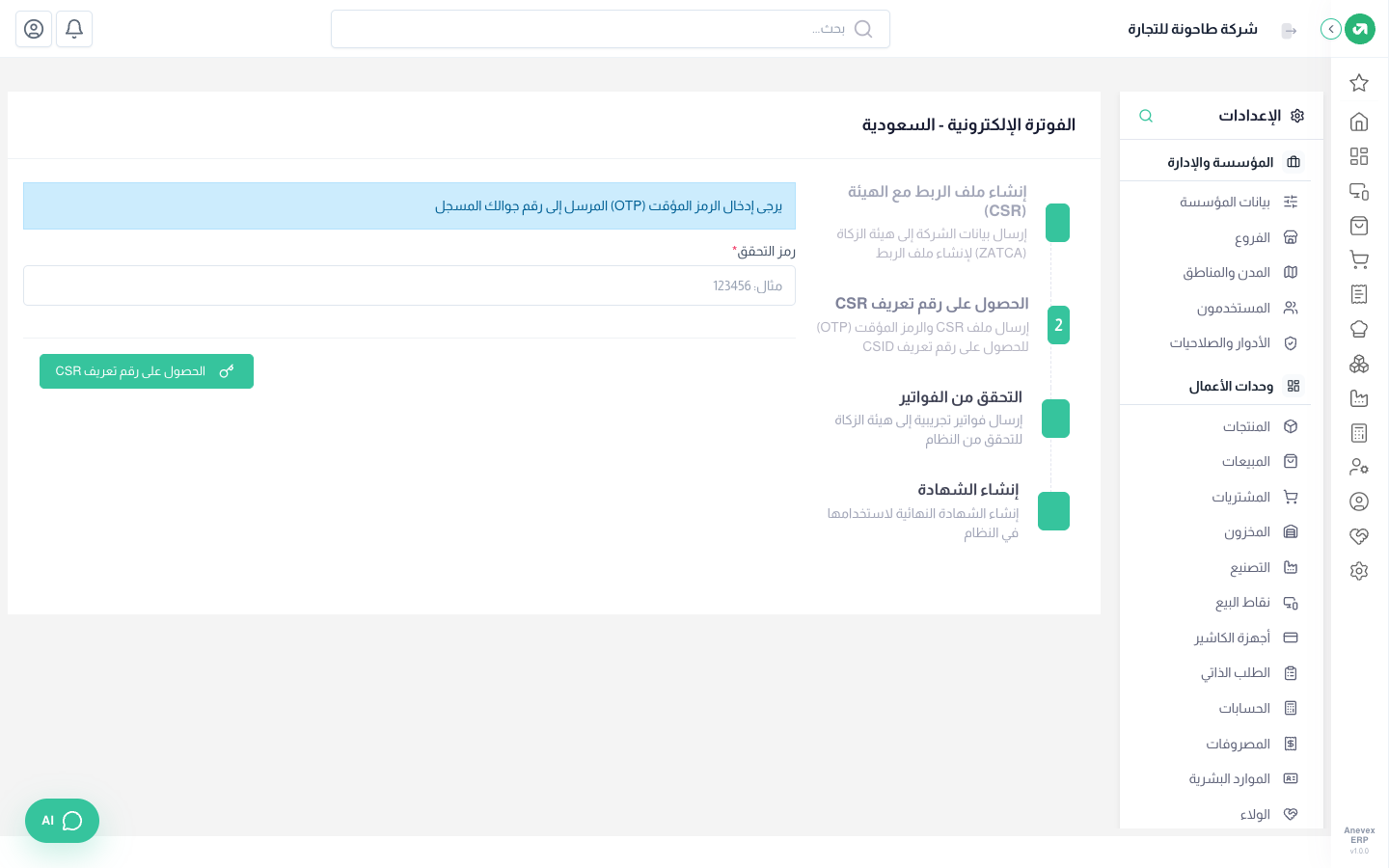Click the Anevex green logo
This screenshot has height=868, width=1389.
coord(1360,29)
